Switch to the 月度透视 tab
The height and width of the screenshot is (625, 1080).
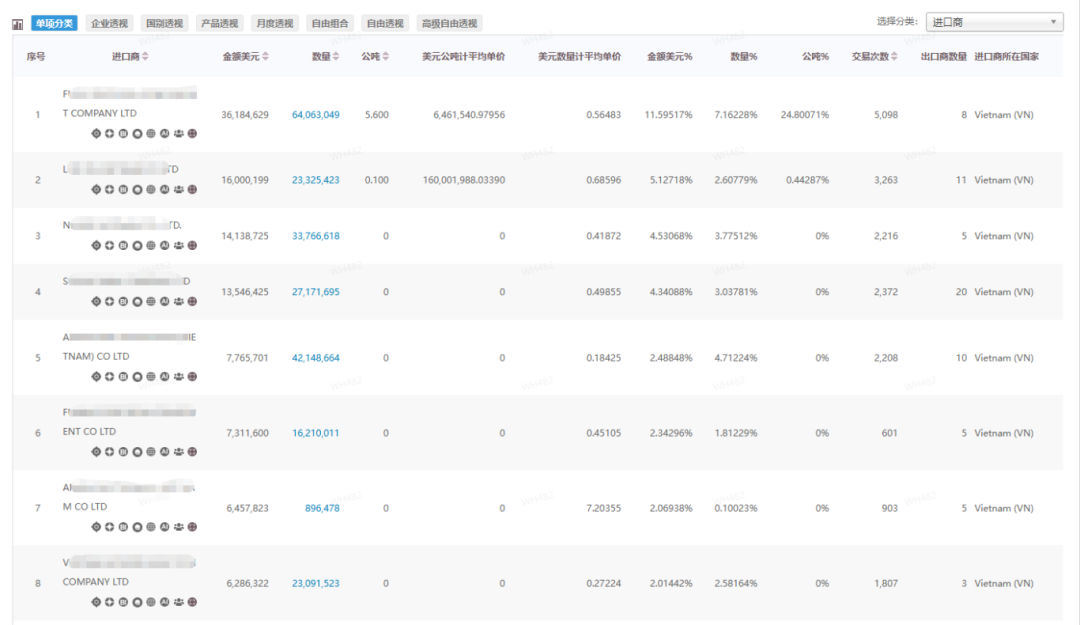(274, 23)
